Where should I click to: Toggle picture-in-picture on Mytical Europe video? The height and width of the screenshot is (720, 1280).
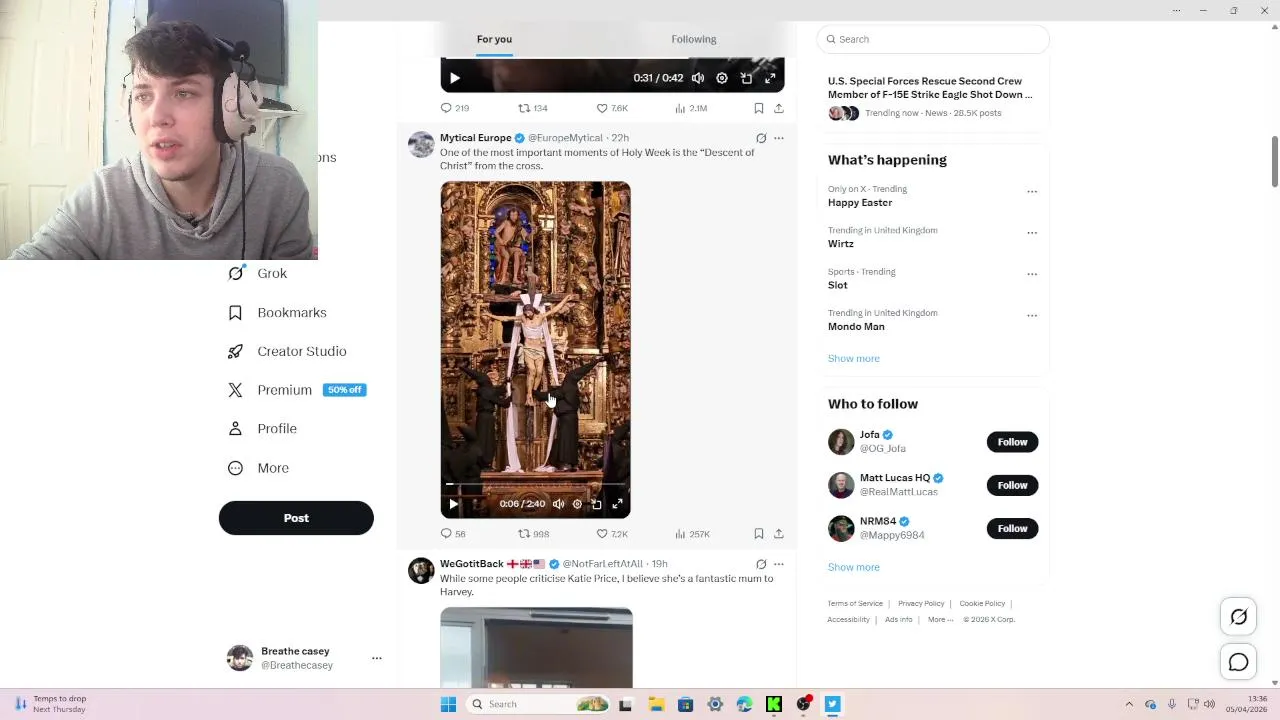click(x=597, y=504)
